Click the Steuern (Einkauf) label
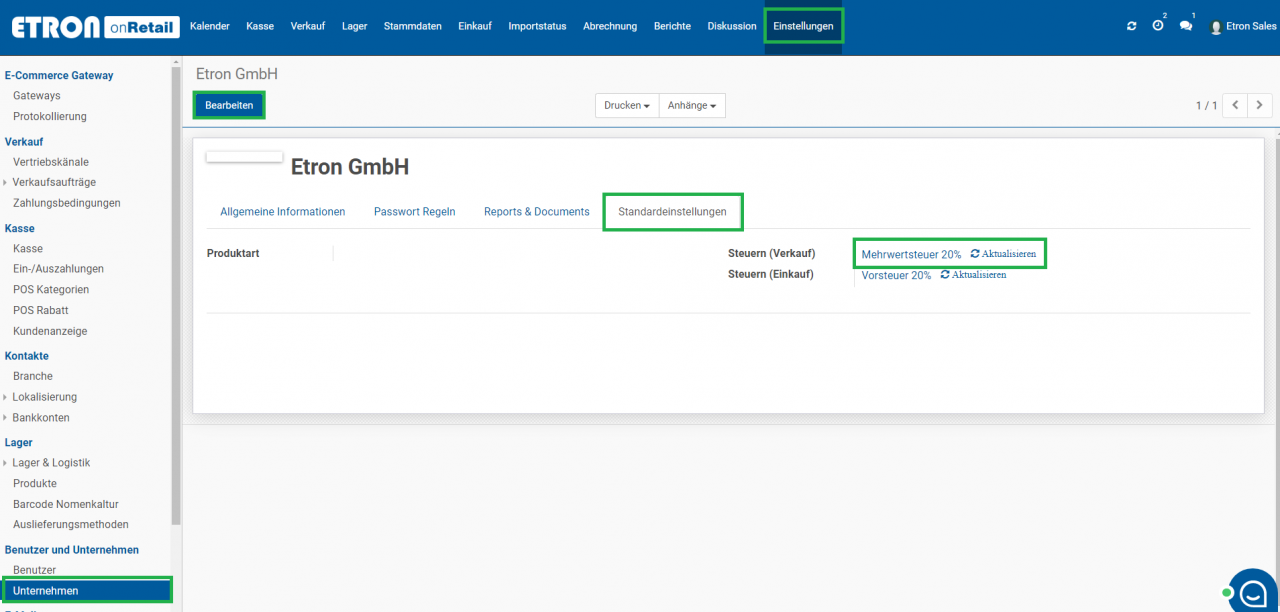Viewport: 1280px width, 612px height. pyautogui.click(x=771, y=274)
